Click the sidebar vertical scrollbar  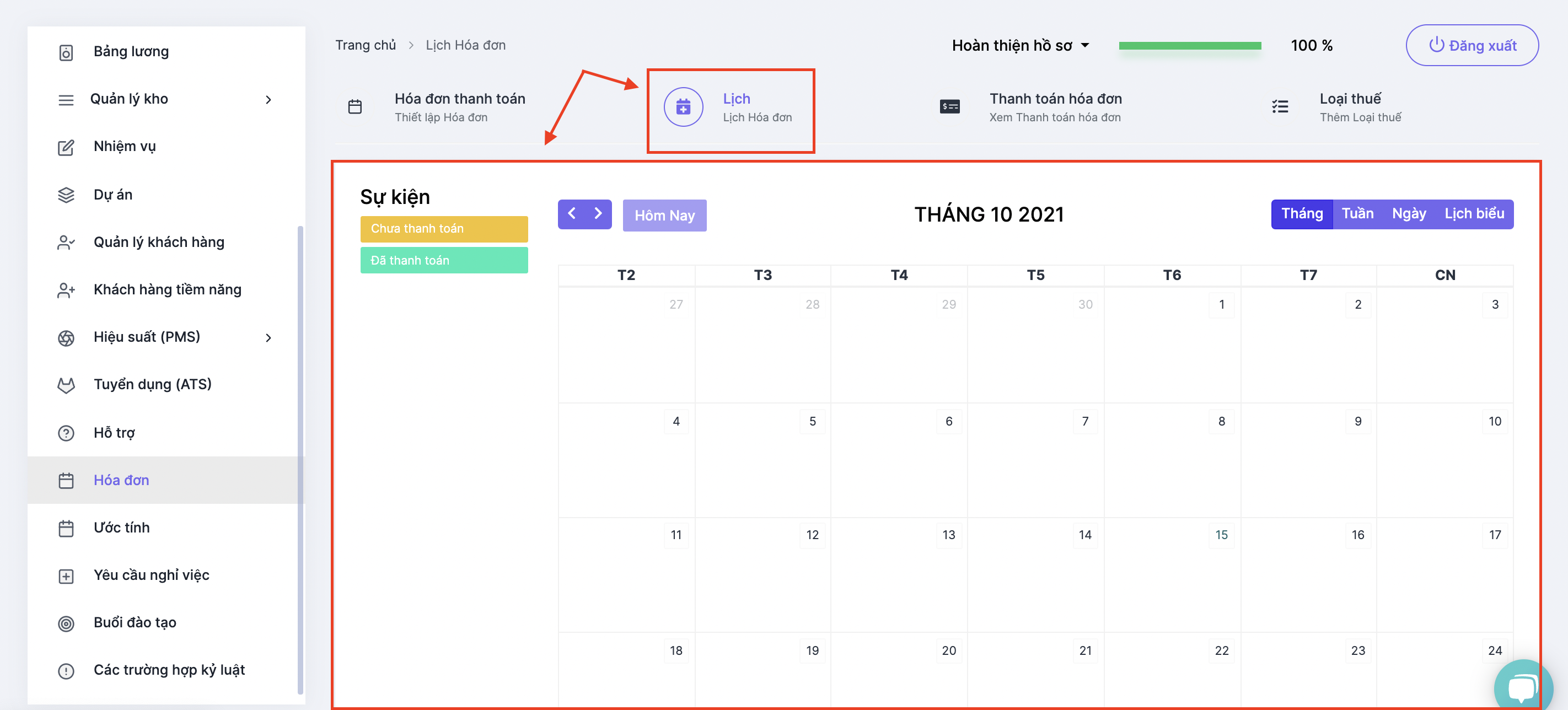[300, 460]
